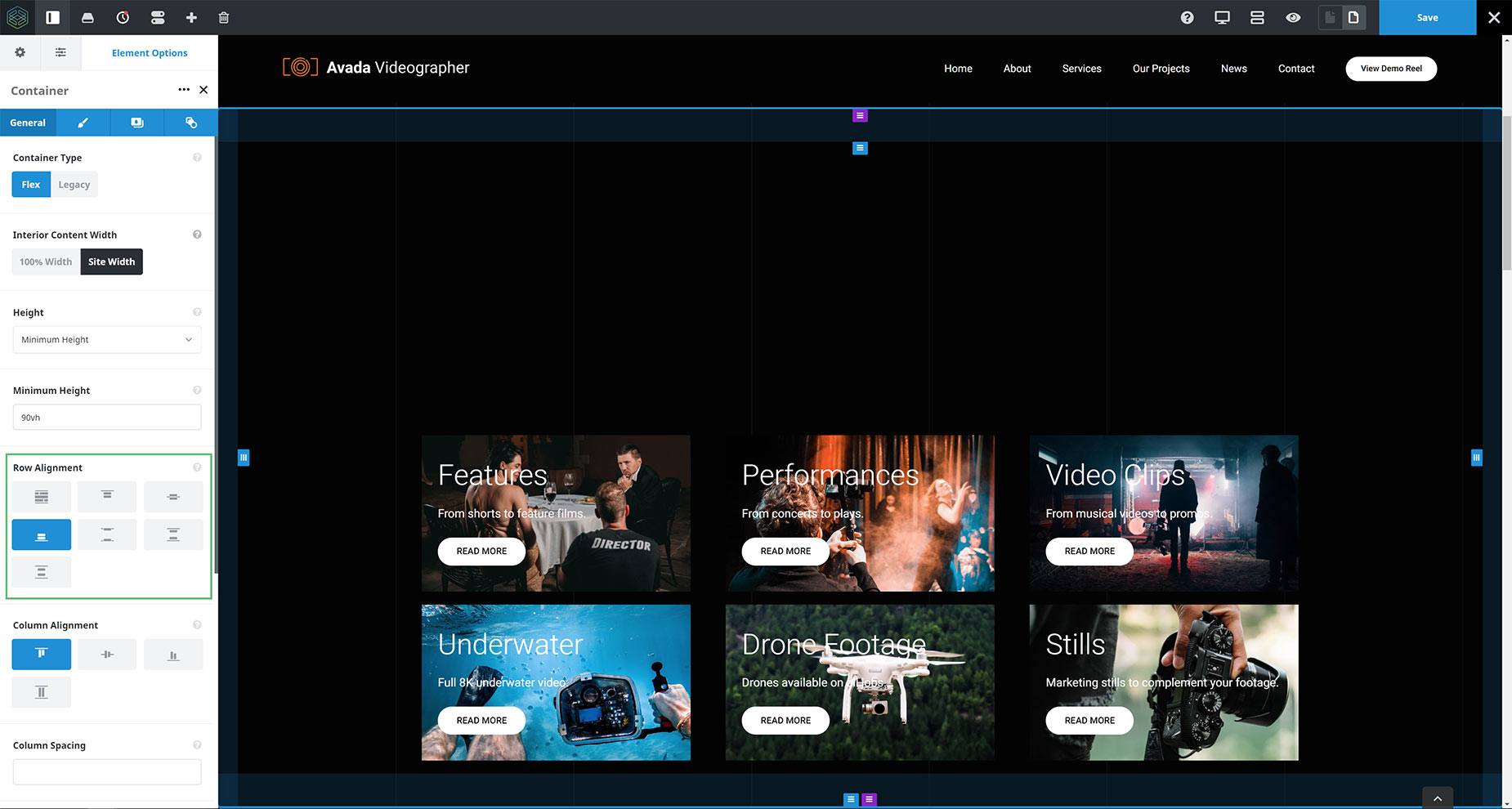Click the Minimum Height 90vh field

click(x=107, y=418)
